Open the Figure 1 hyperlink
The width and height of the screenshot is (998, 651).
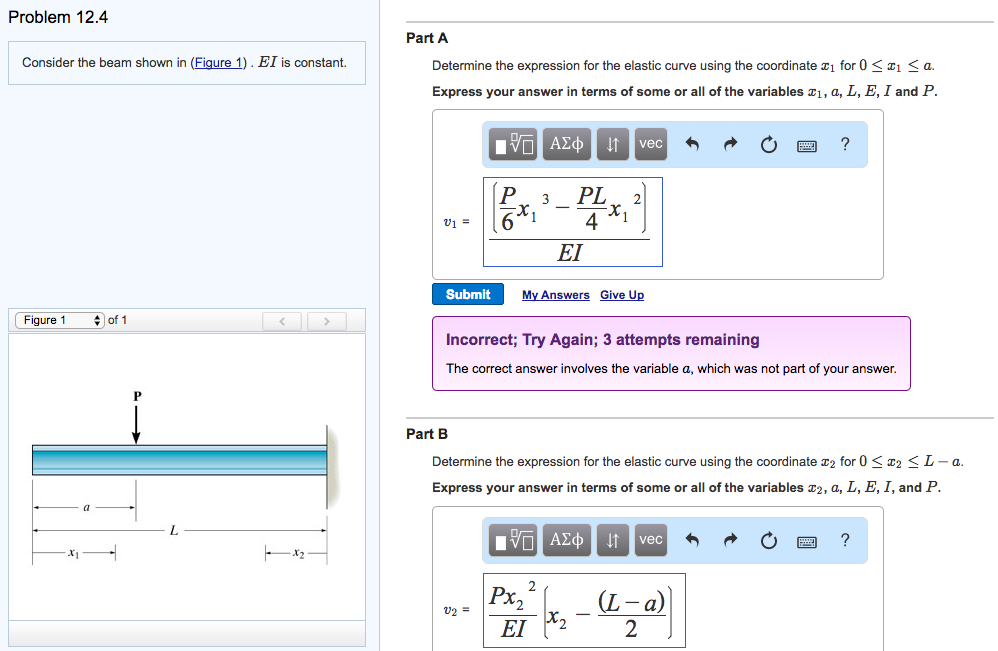point(218,62)
